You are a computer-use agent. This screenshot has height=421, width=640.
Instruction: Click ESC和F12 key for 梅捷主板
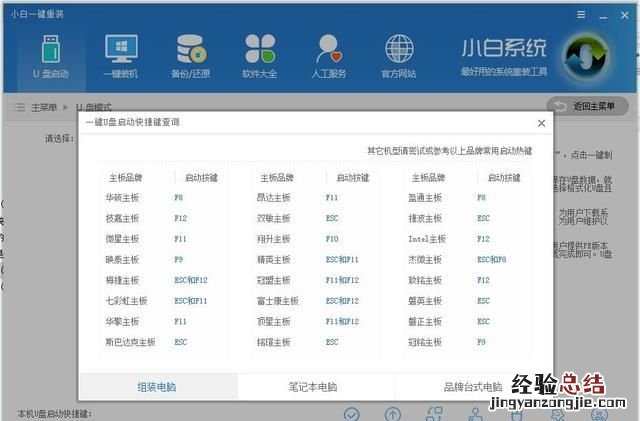pos(191,280)
